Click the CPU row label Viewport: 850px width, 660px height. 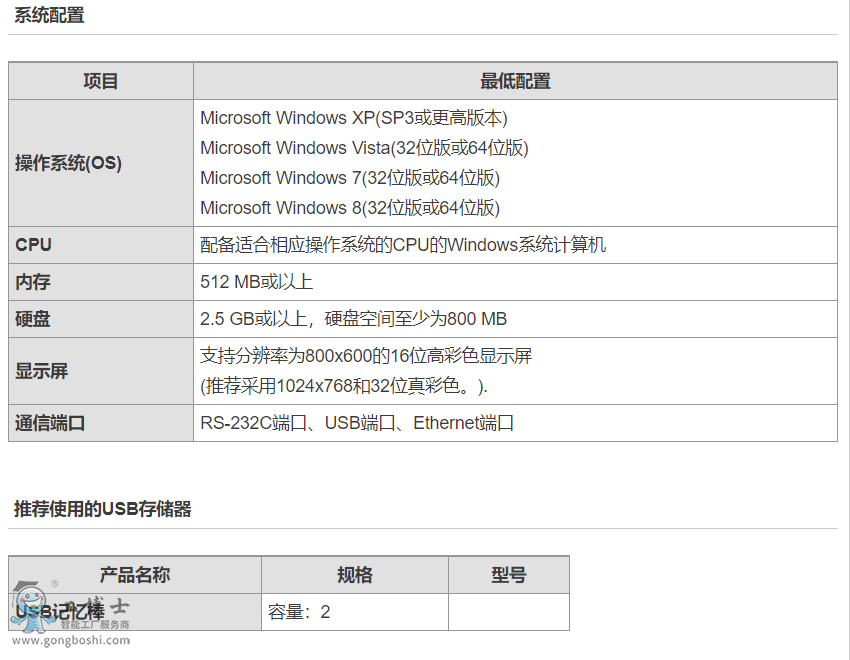[x=34, y=245]
